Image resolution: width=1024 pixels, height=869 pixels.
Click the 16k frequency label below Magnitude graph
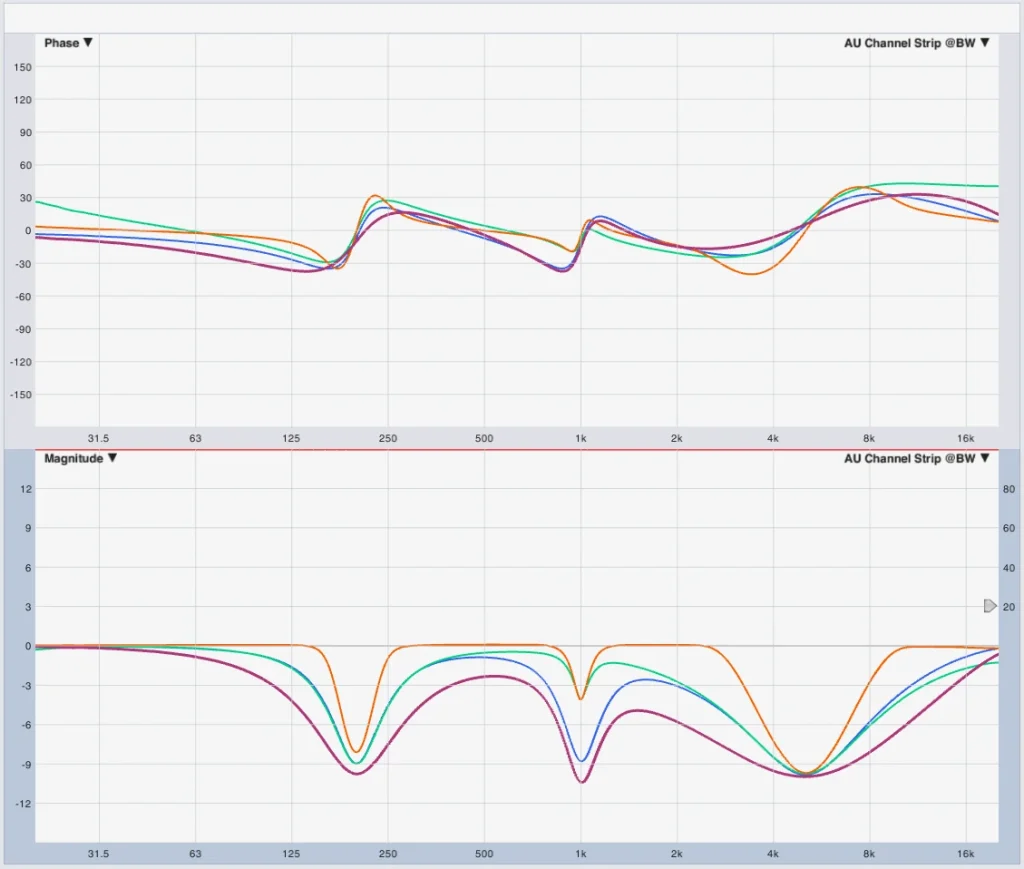(x=965, y=854)
